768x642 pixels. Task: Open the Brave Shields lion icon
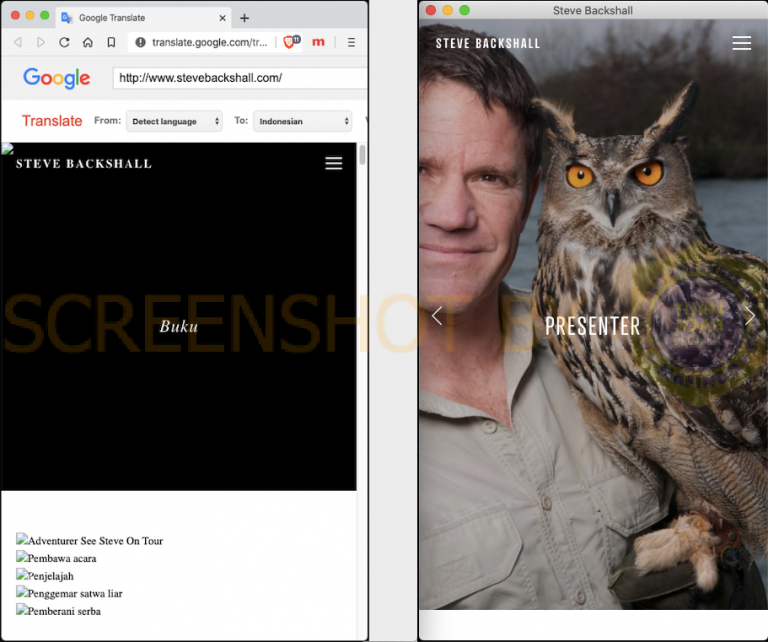pos(291,42)
